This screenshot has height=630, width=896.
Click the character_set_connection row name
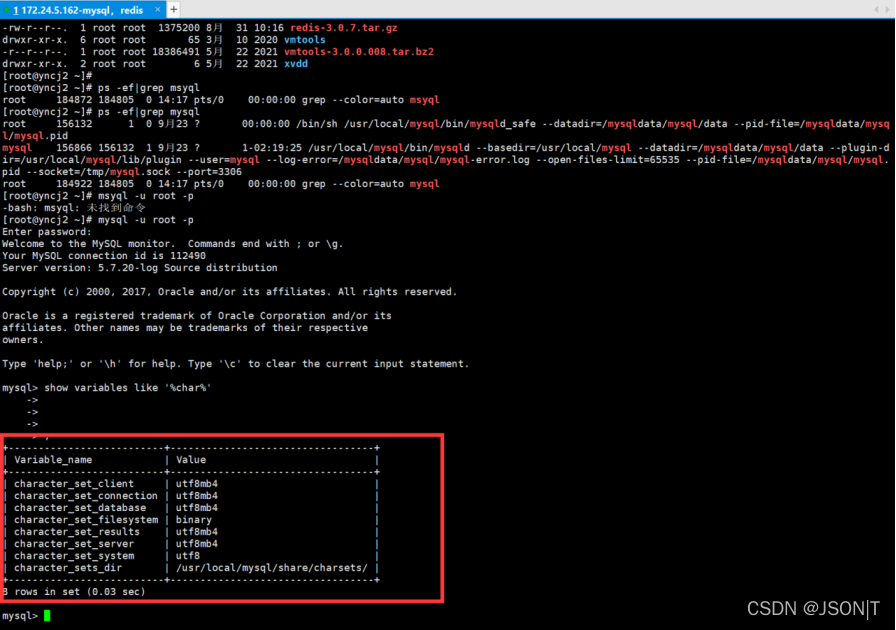(86, 496)
